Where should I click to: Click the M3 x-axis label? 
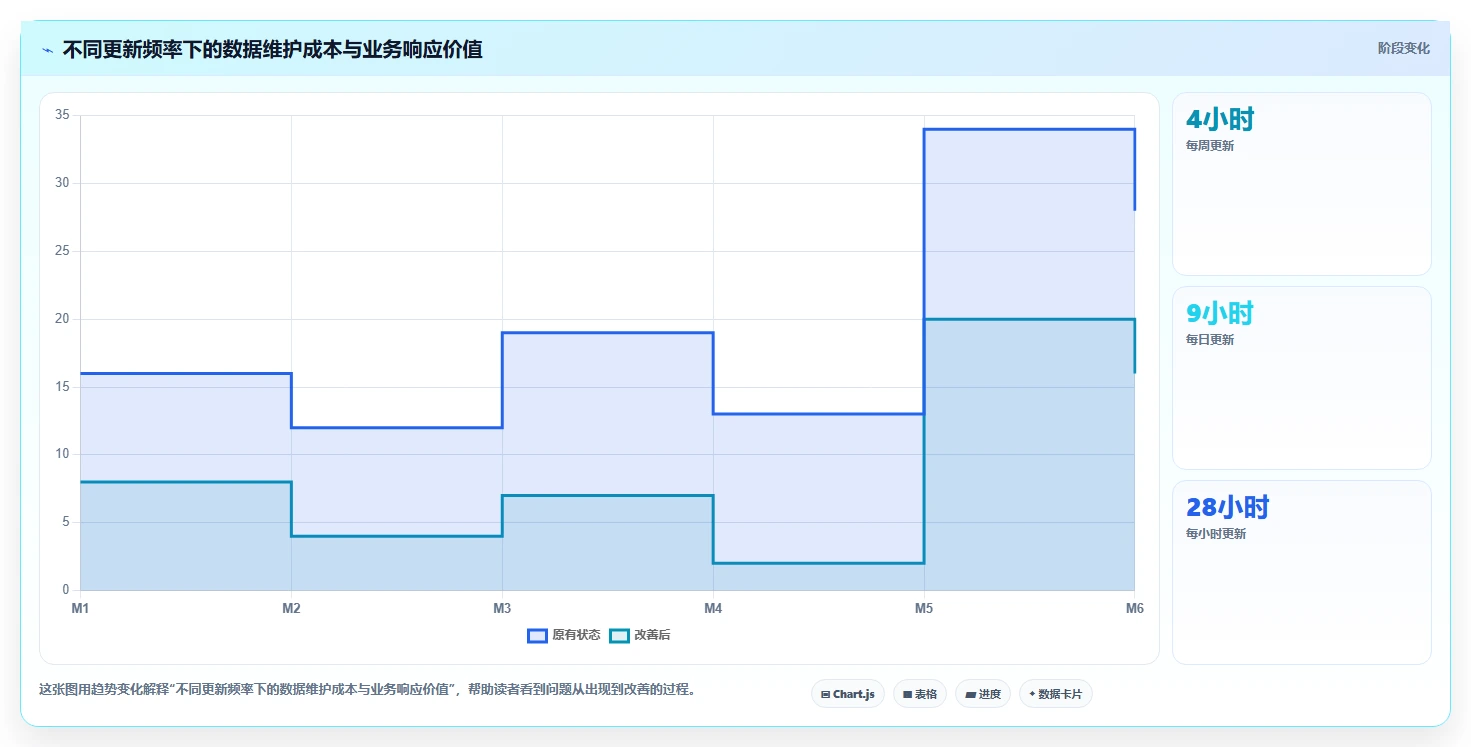click(x=502, y=608)
